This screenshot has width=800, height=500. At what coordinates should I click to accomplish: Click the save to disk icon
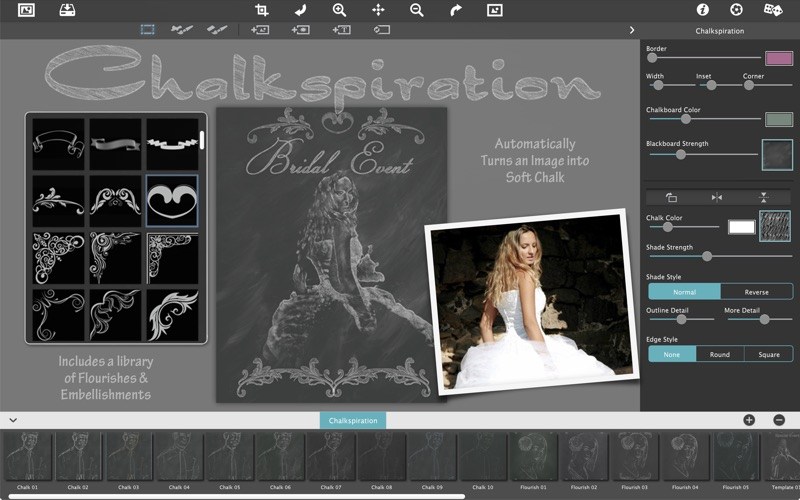67,10
